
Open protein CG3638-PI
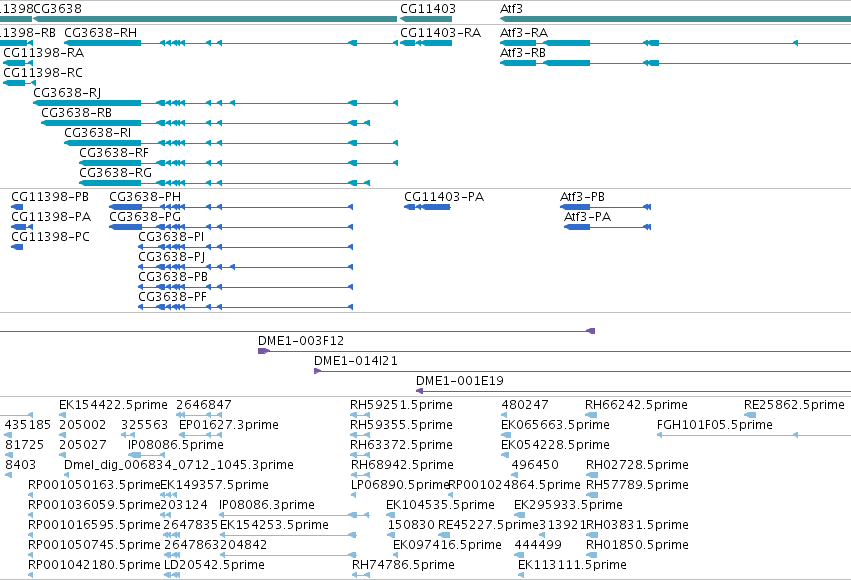(171, 237)
